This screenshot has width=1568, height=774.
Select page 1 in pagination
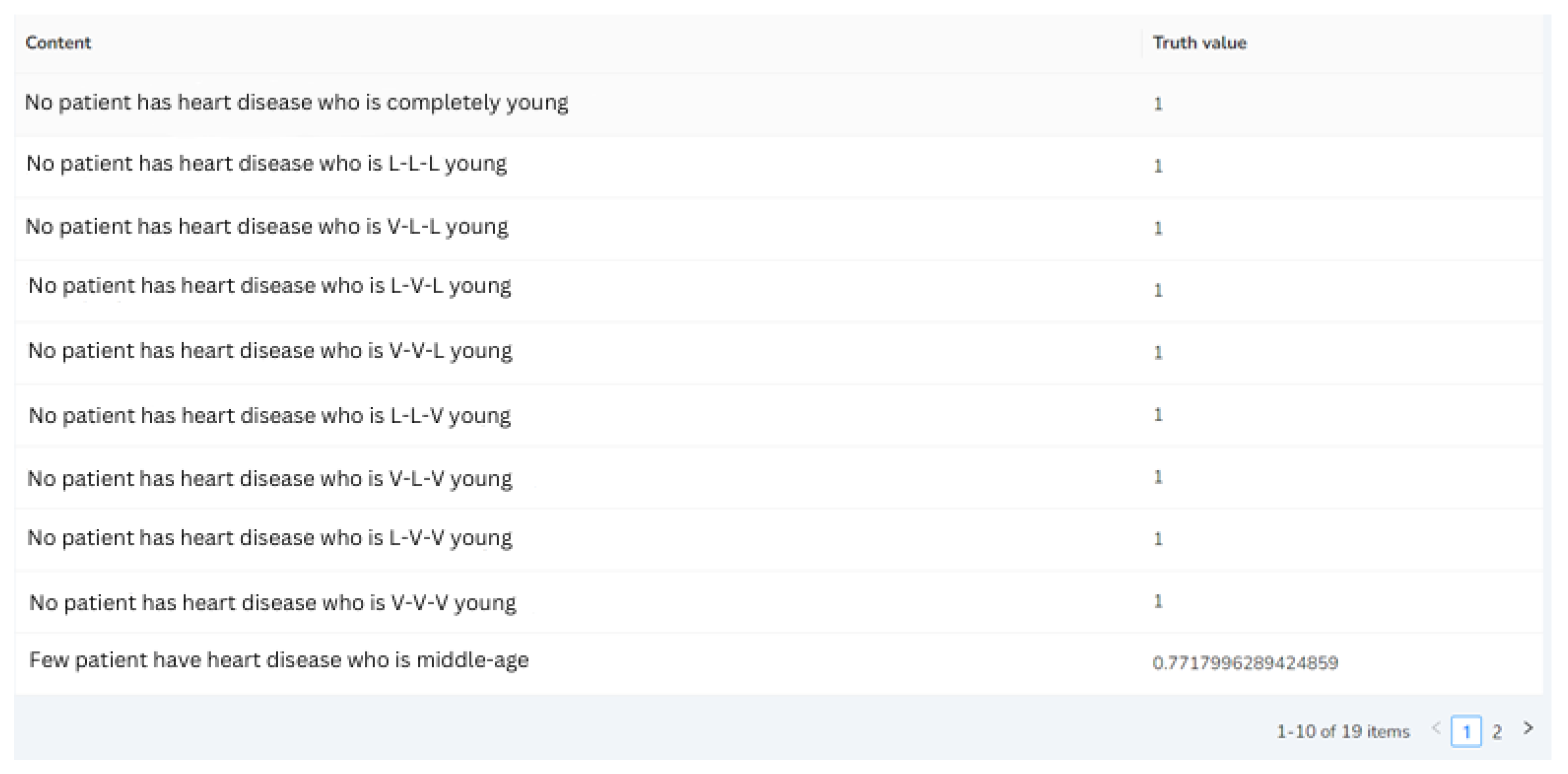pos(1466,731)
